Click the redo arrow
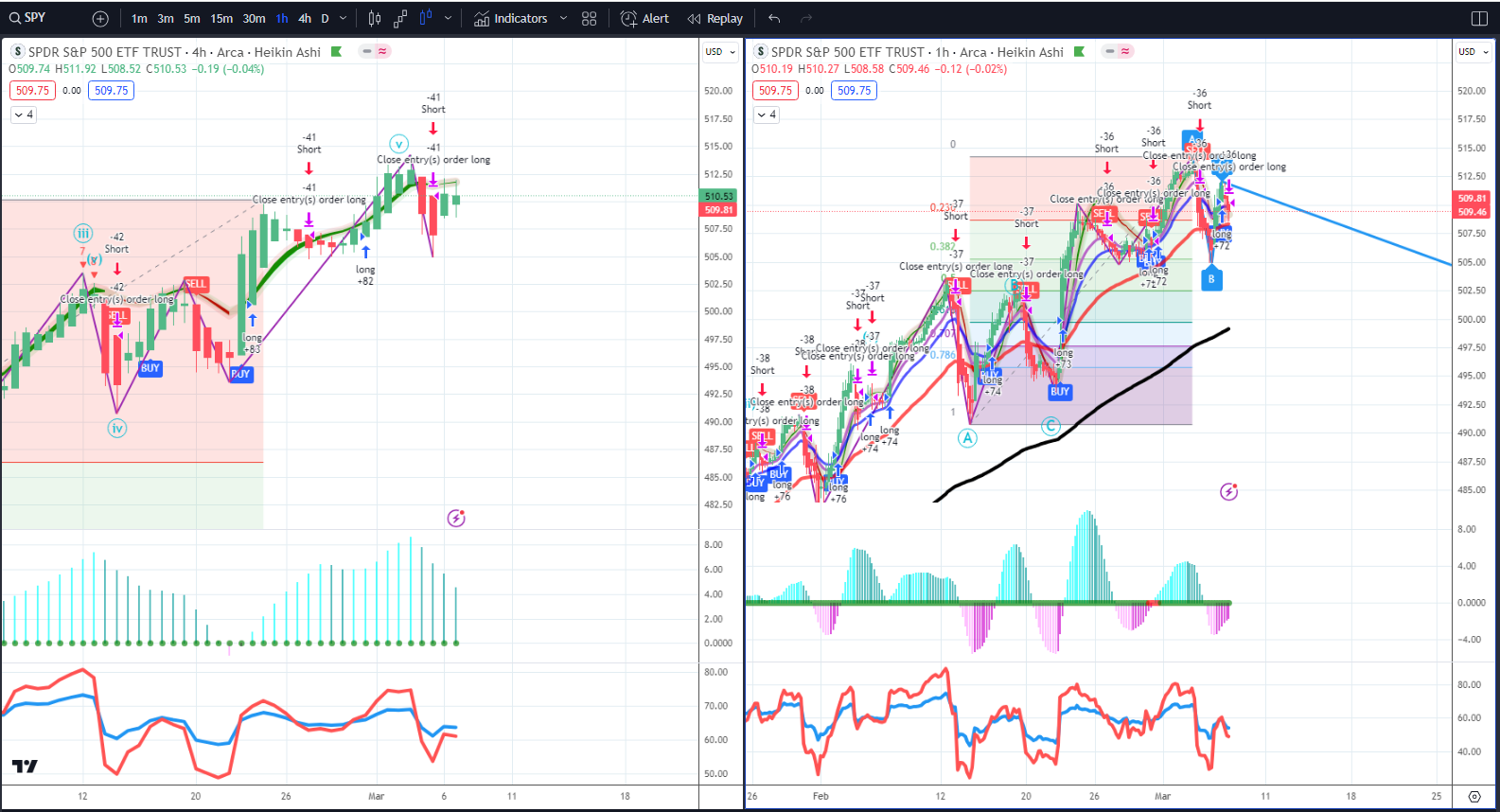The width and height of the screenshot is (1500, 812). (806, 19)
